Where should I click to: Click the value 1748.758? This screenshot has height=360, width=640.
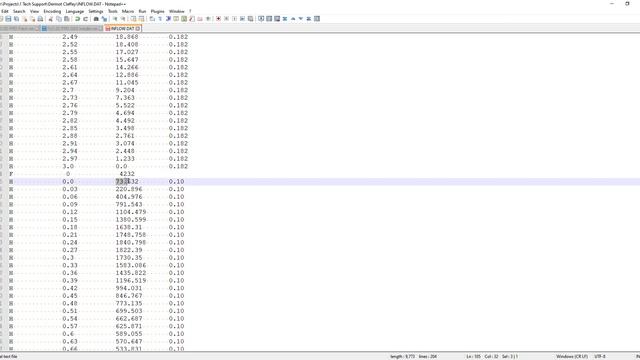pos(131,235)
